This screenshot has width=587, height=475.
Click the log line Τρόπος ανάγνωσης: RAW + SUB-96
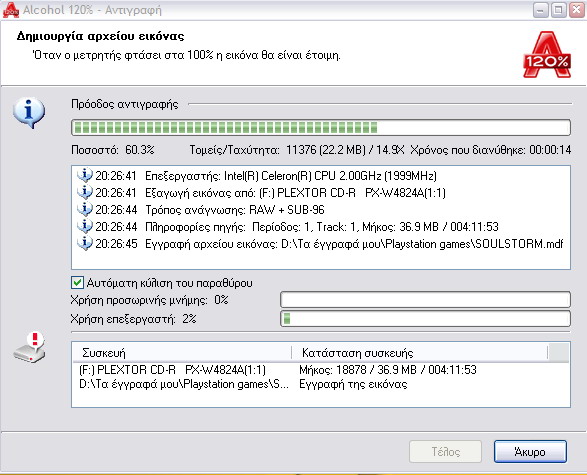(x=235, y=210)
